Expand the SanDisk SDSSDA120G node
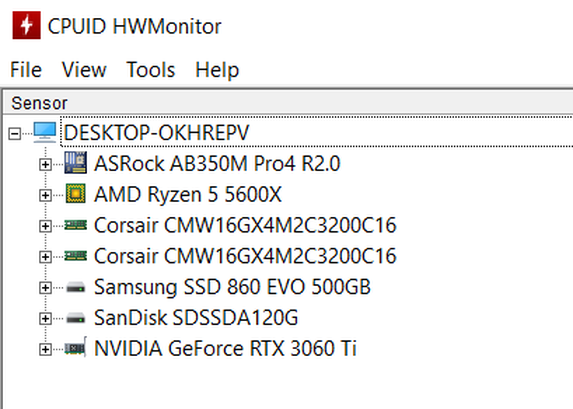 (45, 318)
